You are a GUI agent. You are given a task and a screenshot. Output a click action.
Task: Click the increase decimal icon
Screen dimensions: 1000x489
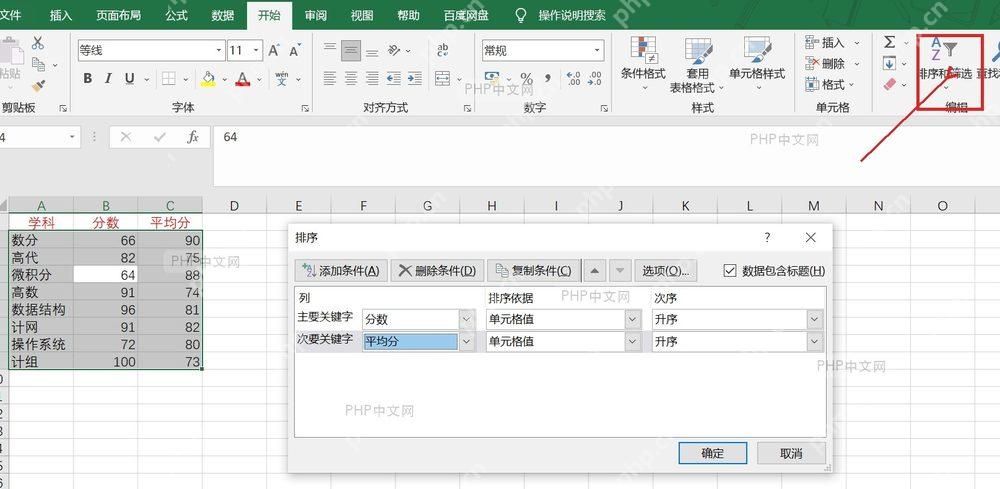click(573, 78)
